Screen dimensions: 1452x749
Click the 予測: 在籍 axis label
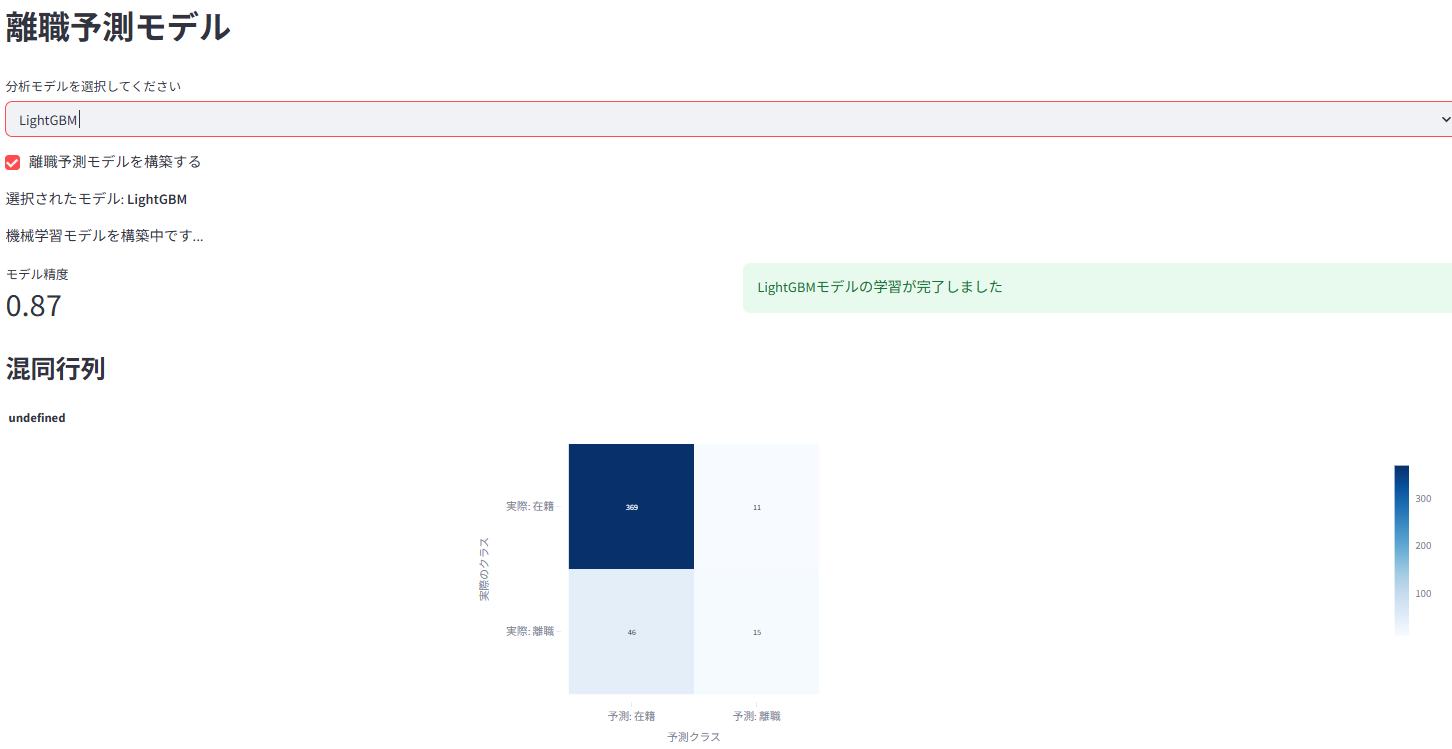[631, 715]
